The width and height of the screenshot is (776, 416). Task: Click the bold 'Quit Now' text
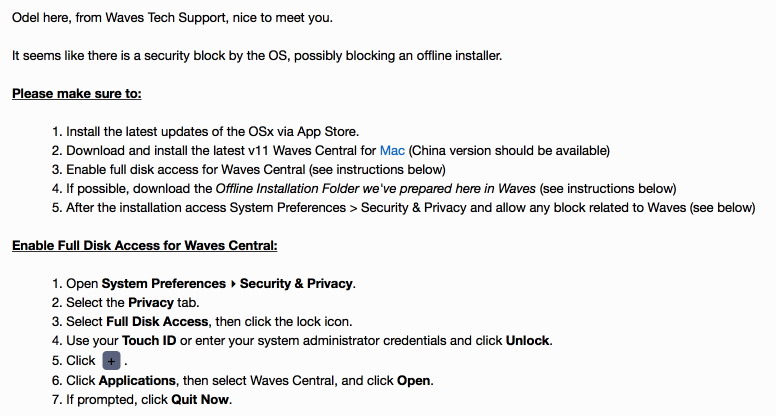coord(200,399)
